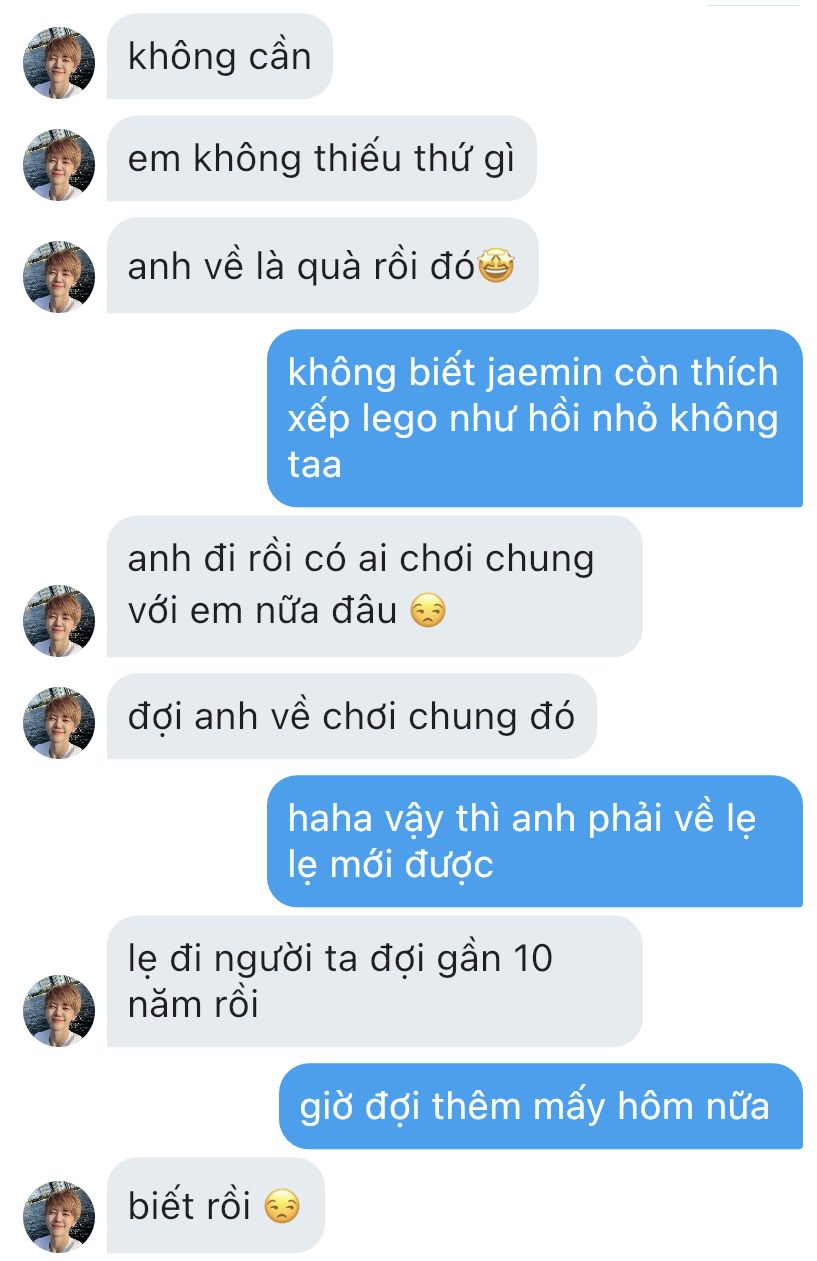Select "lẹ đi người ta đợi gần 10 năm" bubble

375,981
